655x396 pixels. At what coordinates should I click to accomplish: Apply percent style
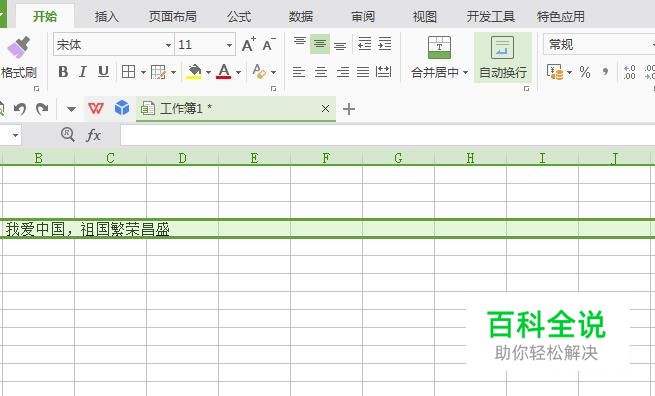click(585, 72)
